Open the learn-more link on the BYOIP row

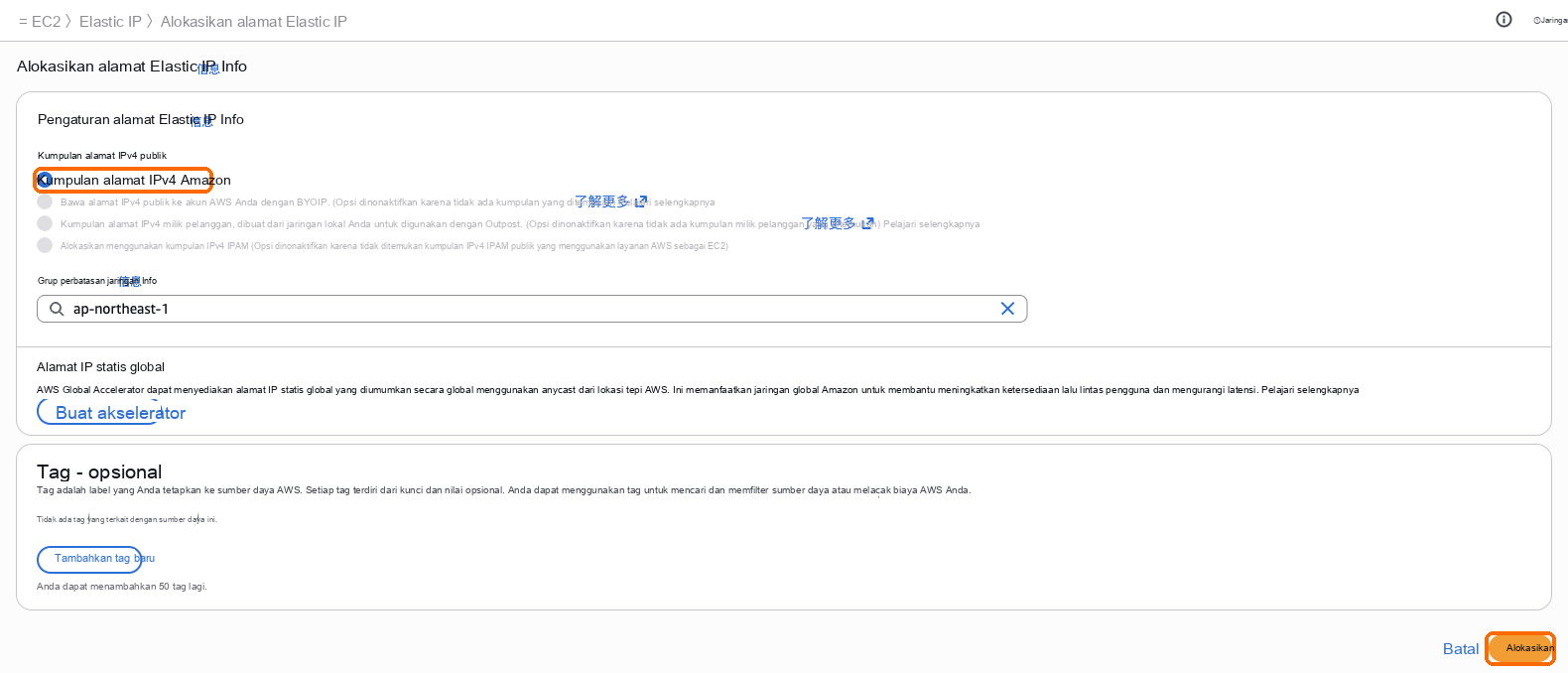(610, 202)
